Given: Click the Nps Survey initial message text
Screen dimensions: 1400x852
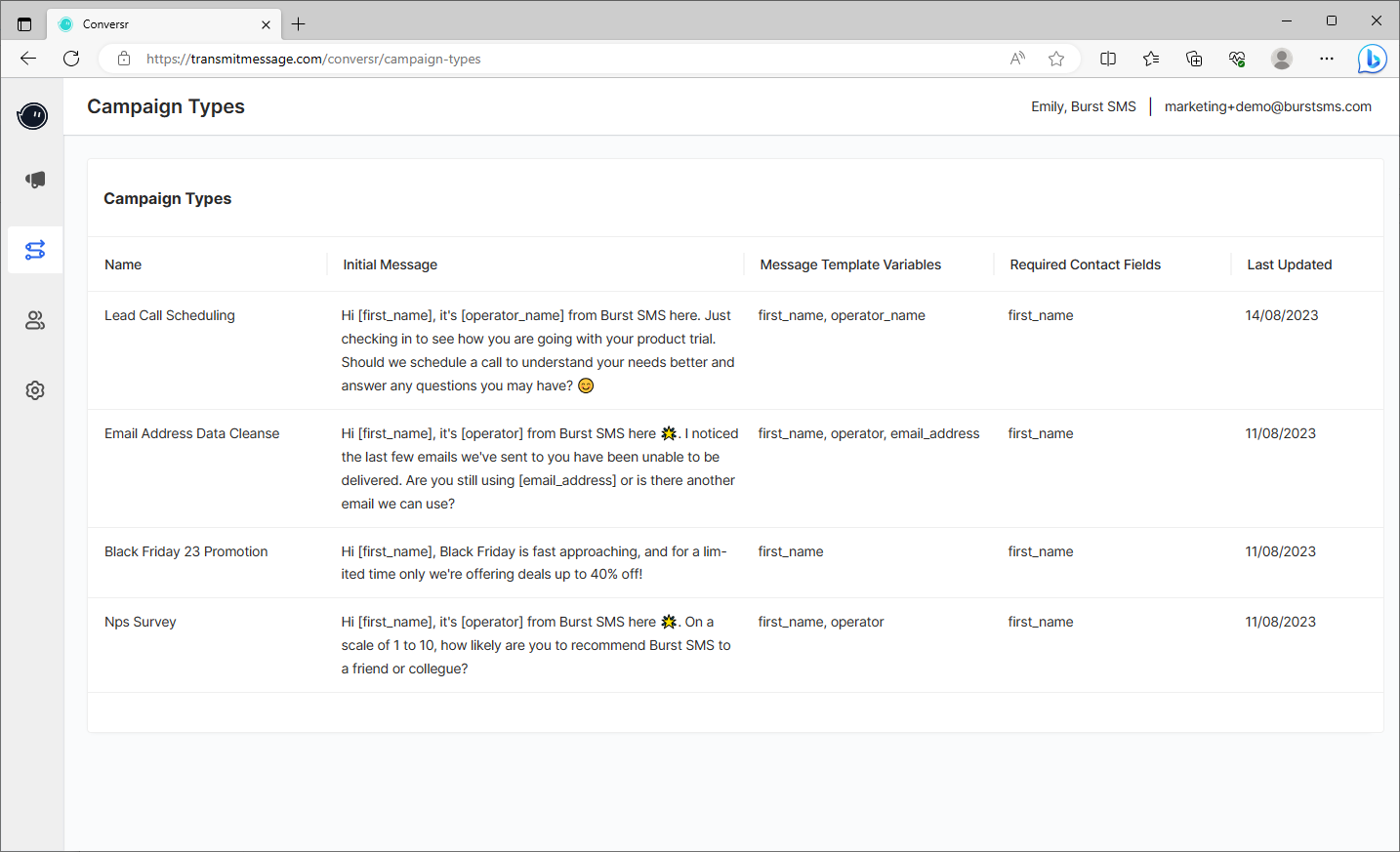Looking at the screenshot, I should pyautogui.click(x=536, y=645).
